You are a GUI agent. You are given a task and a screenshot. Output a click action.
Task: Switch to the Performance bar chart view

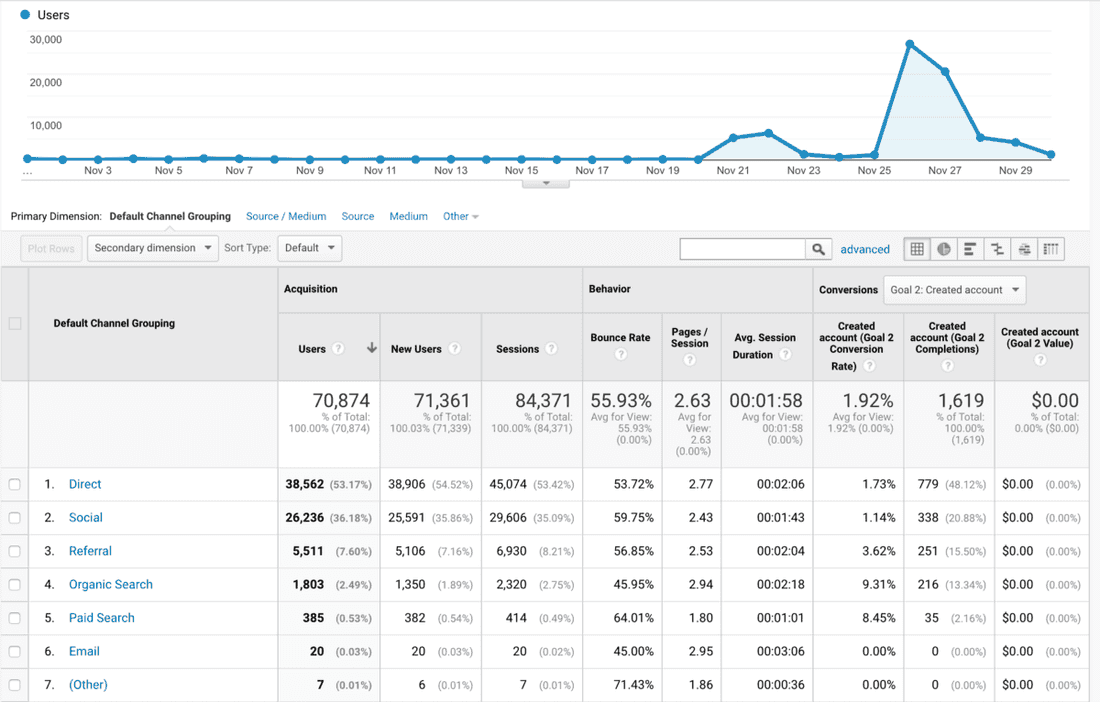pyautogui.click(x=968, y=248)
